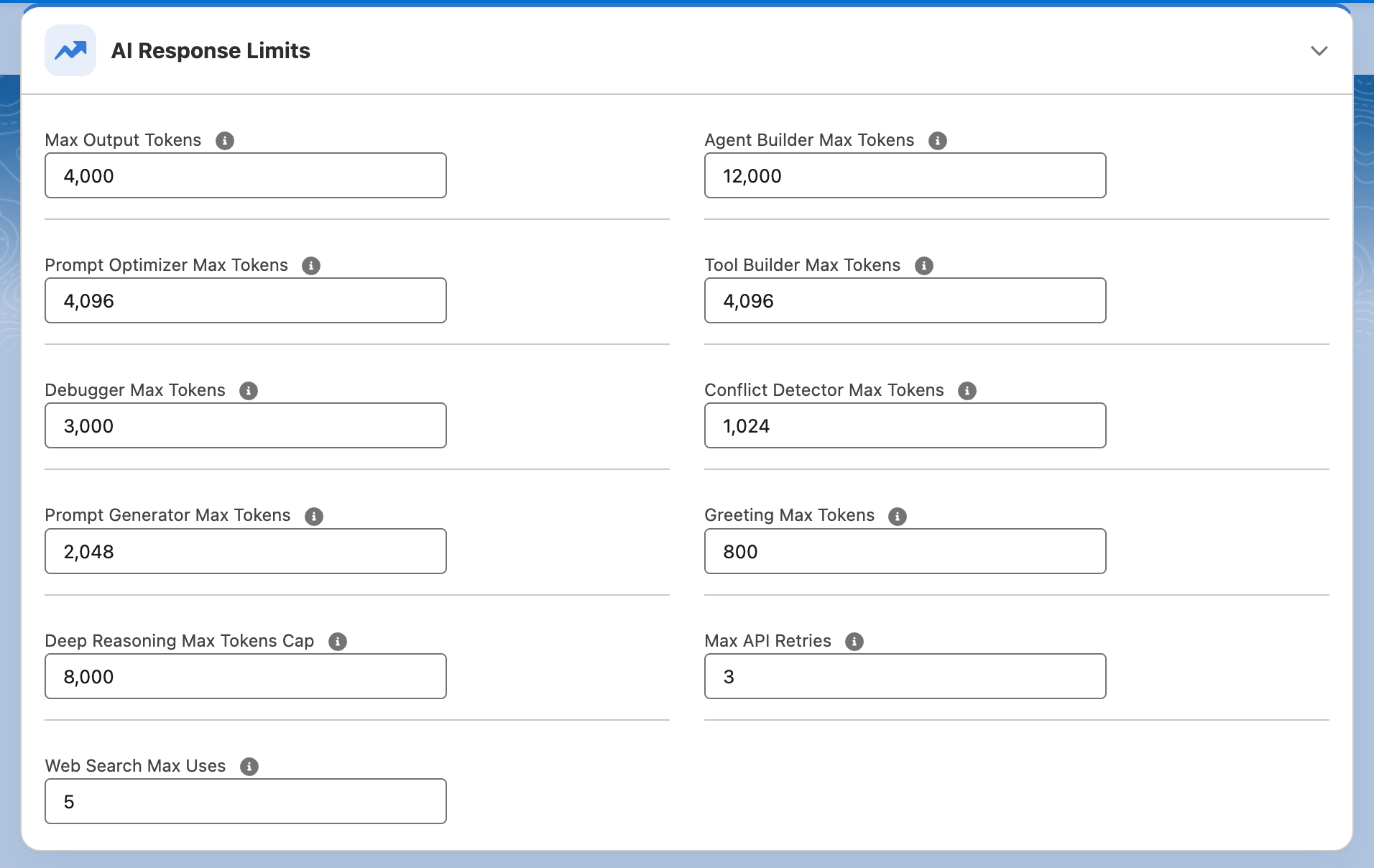Edit the Prompt Generator Max Tokens field
1374x868 pixels.
(x=246, y=551)
